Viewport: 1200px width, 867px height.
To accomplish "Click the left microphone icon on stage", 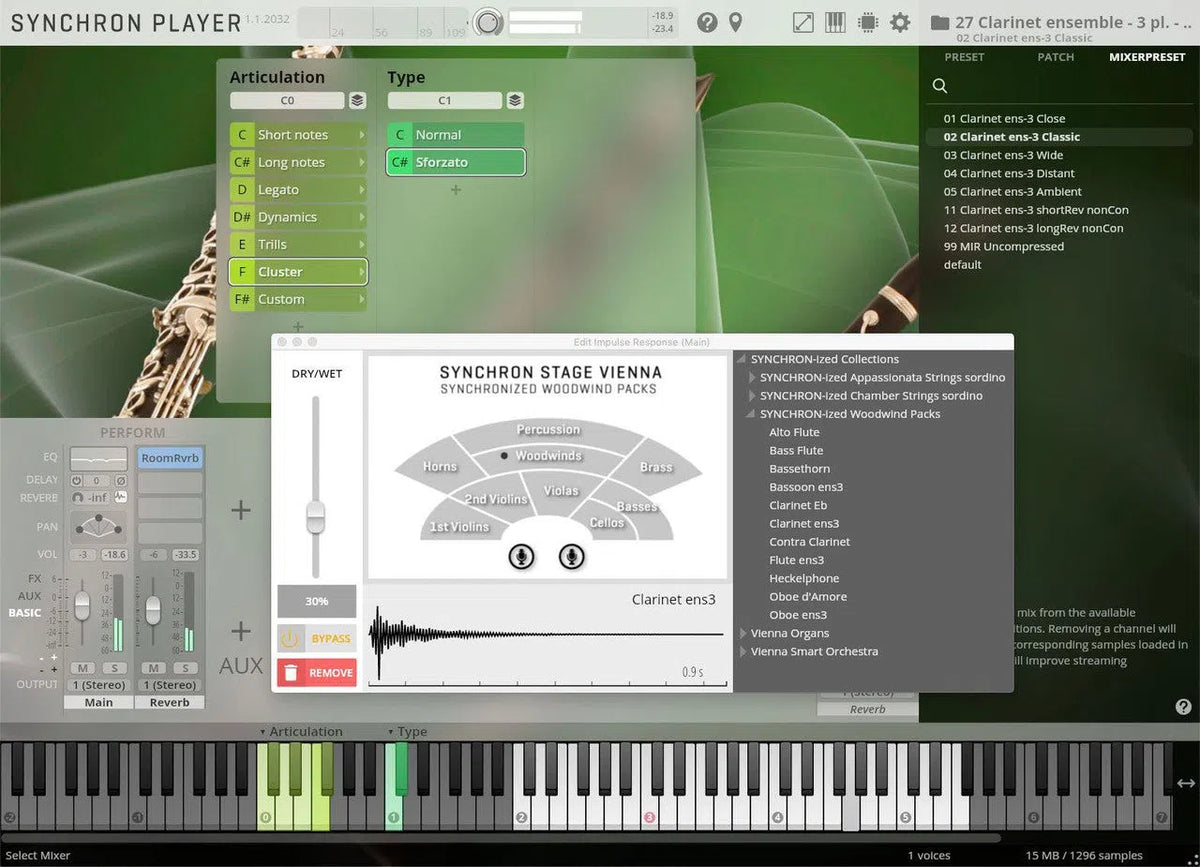I will point(521,556).
